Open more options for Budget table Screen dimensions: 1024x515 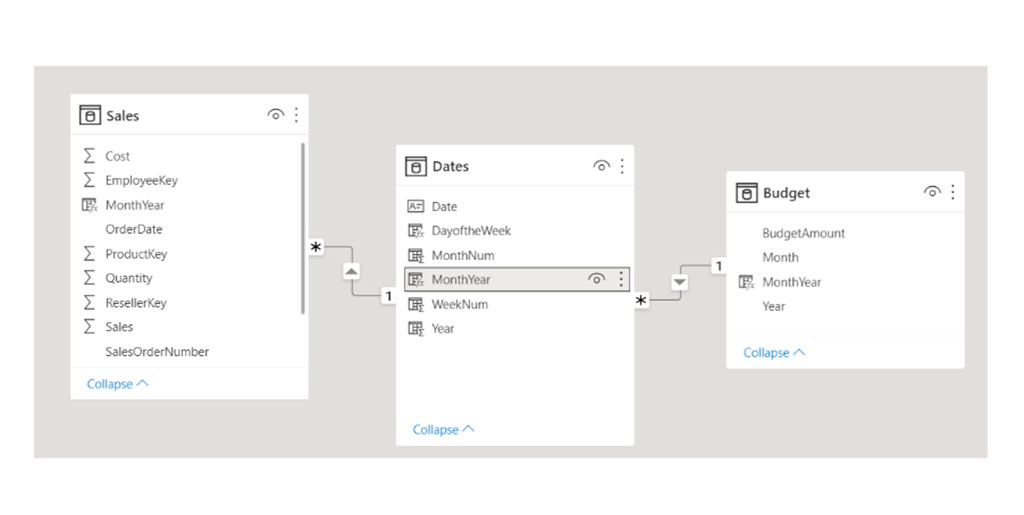click(x=952, y=192)
